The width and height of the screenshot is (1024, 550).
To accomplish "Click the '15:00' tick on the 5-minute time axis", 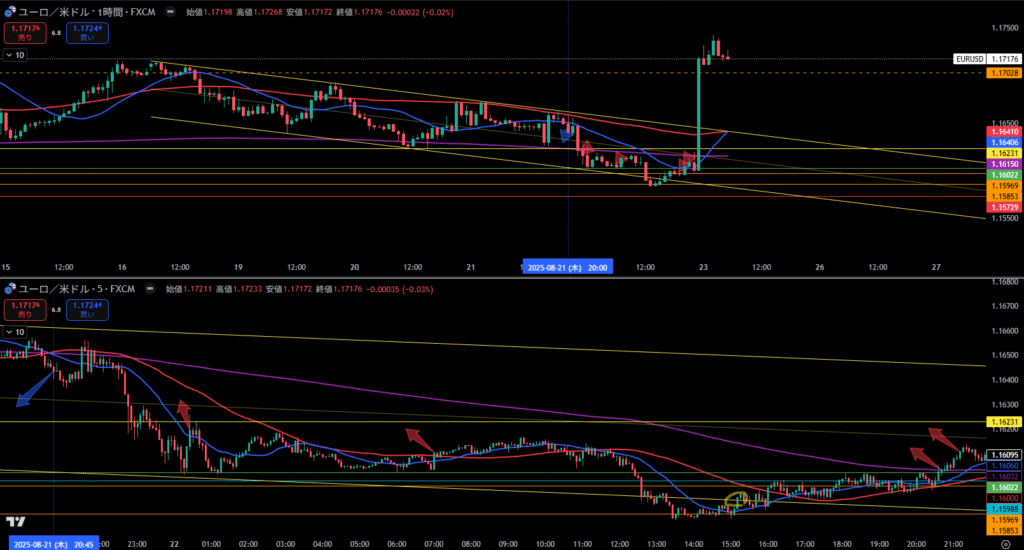I will pos(731,544).
